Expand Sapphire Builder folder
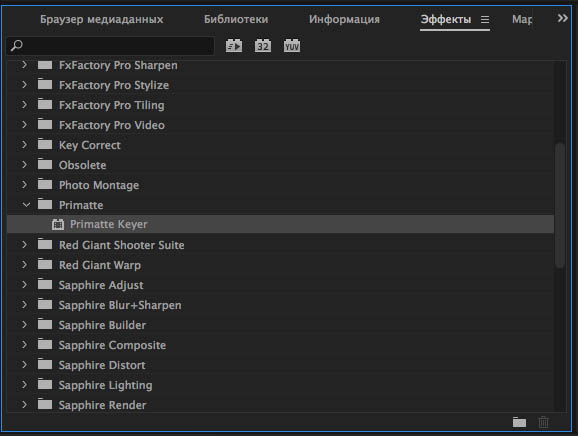Viewport: 578px width, 436px height. pyautogui.click(x=24, y=324)
